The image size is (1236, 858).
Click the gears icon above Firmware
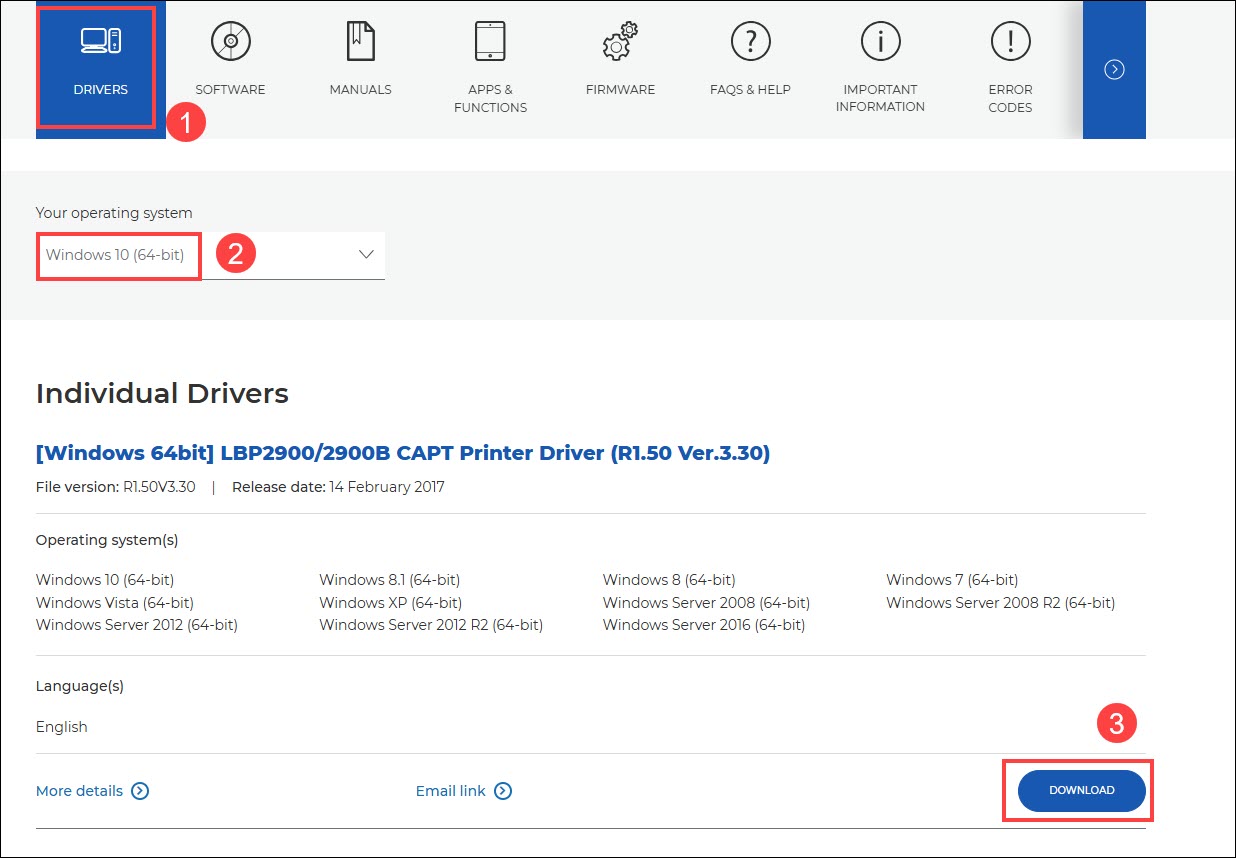[x=620, y=42]
